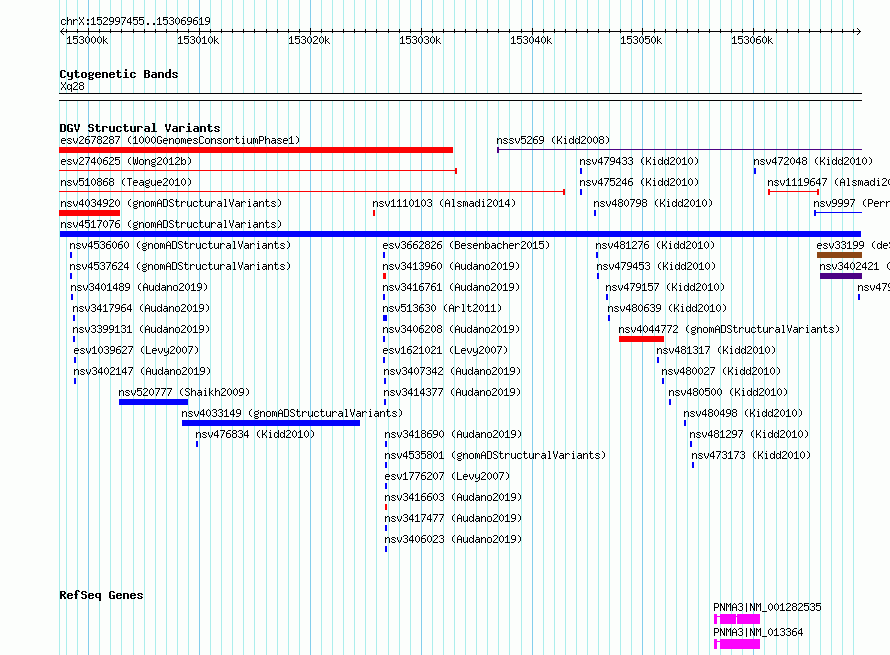890x655 pixels.
Task: Click the nsv3413960 (Audano2019) label
Action: coord(451,266)
